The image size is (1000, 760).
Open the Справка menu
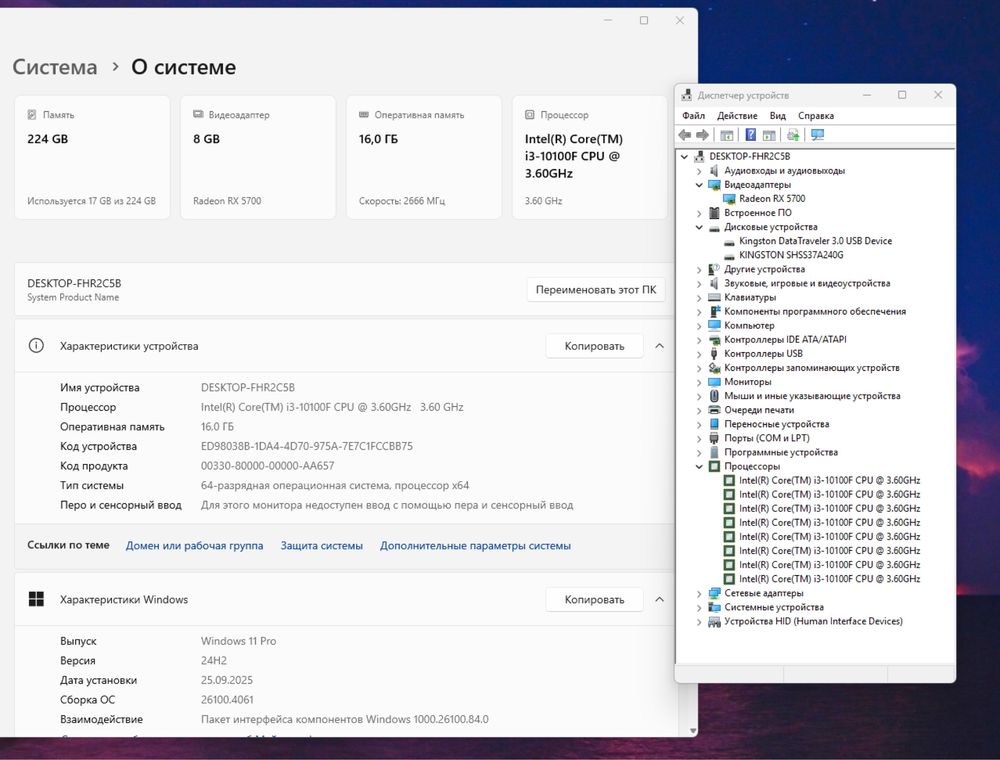coord(816,115)
